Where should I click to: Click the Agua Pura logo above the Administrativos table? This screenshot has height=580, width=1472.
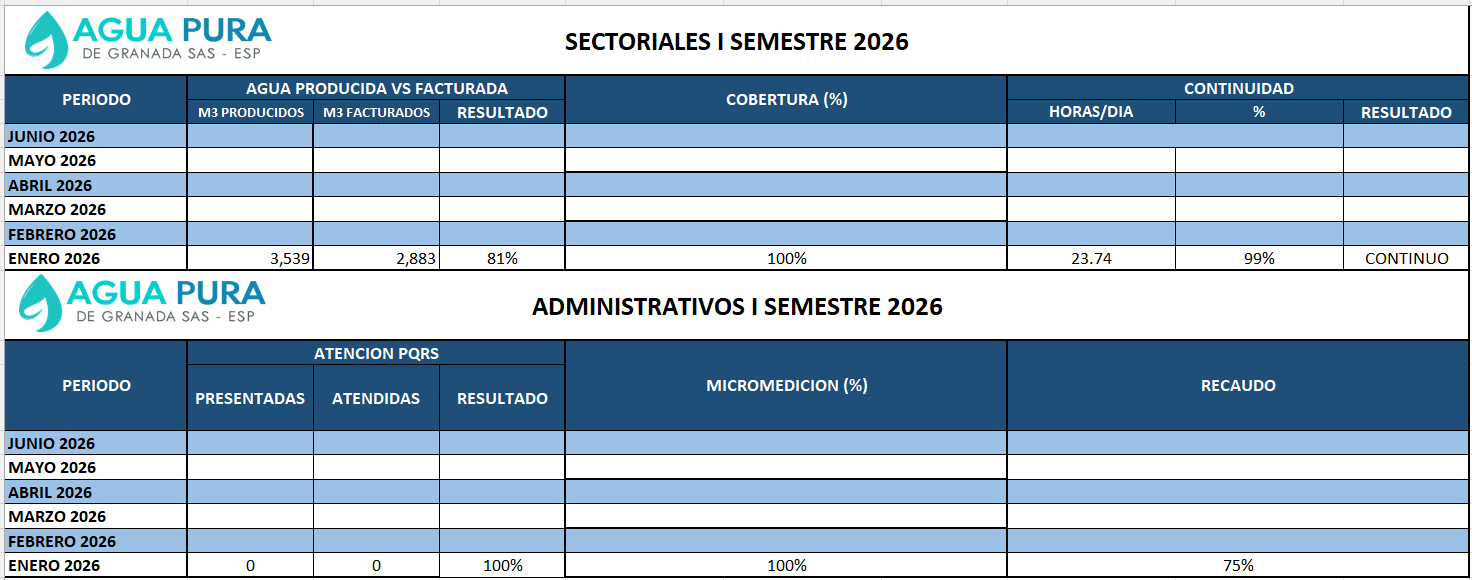click(145, 304)
